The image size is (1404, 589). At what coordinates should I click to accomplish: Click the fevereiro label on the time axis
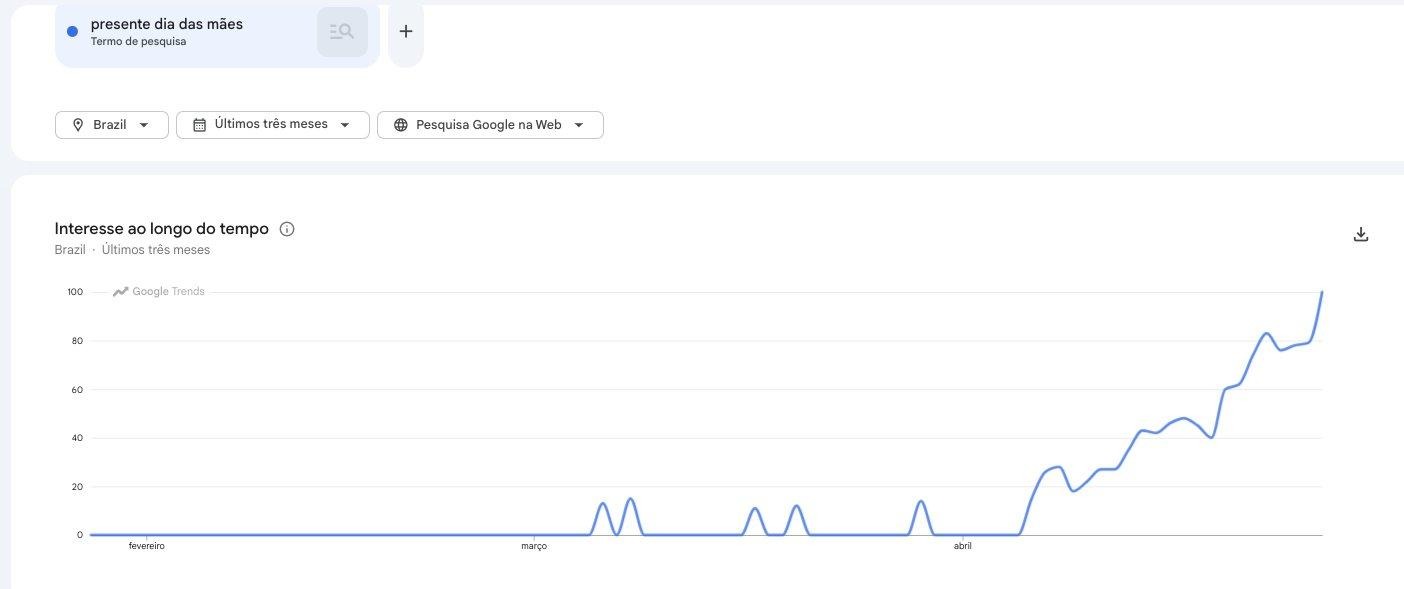tap(147, 546)
